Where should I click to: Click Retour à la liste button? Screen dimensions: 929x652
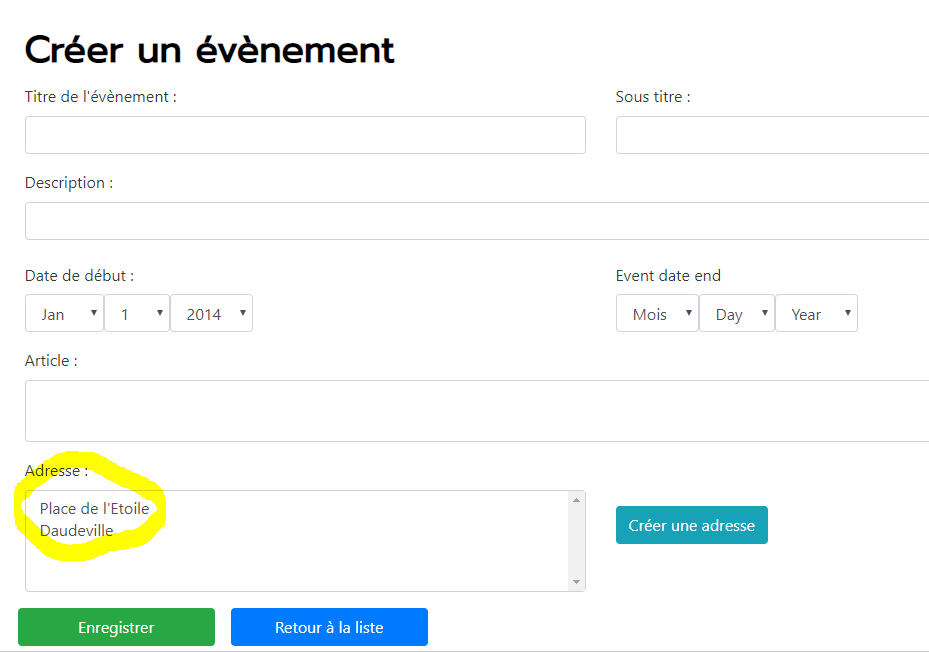(329, 627)
